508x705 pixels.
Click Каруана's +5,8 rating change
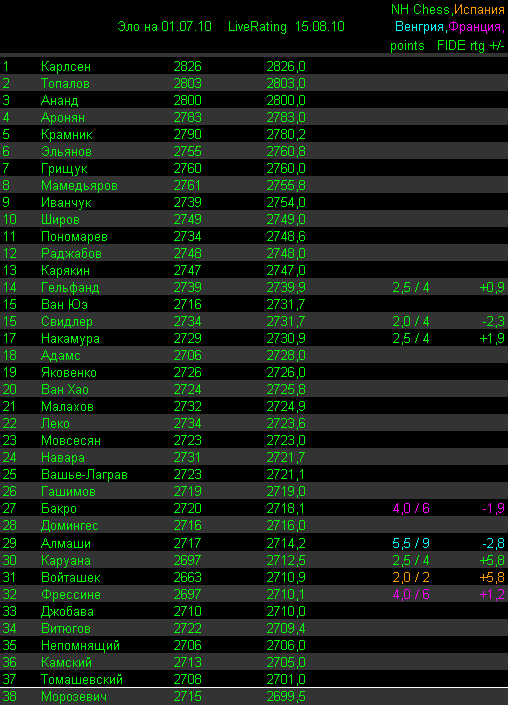[492, 560]
